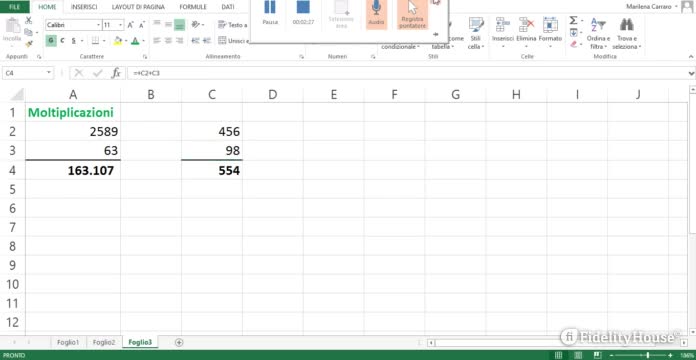Toggle bold formatting G button

coord(51,41)
